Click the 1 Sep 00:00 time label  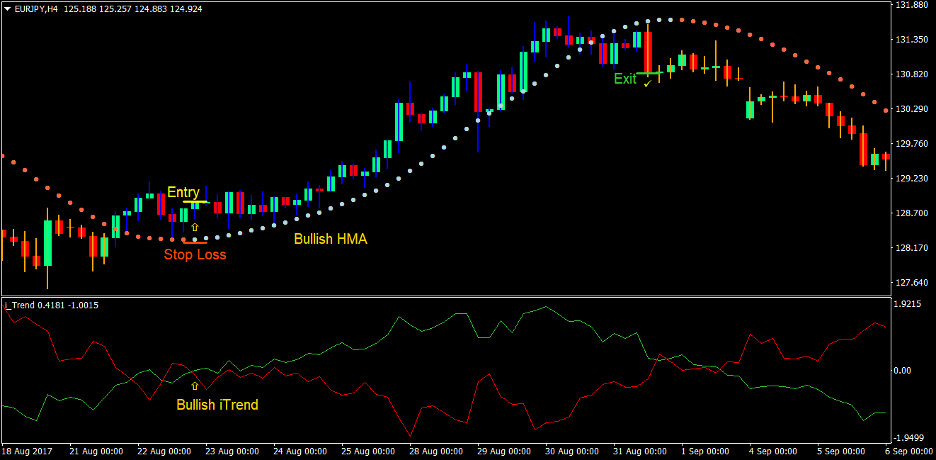tap(706, 452)
